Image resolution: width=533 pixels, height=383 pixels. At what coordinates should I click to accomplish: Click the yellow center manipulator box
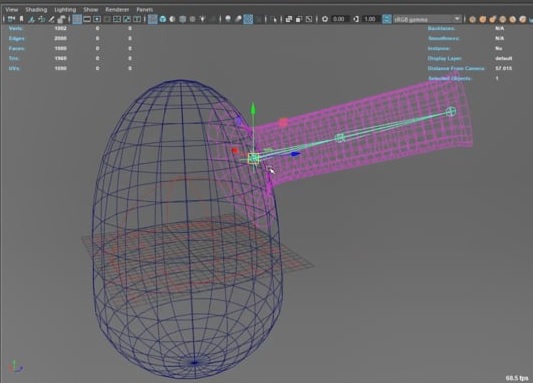tap(253, 158)
